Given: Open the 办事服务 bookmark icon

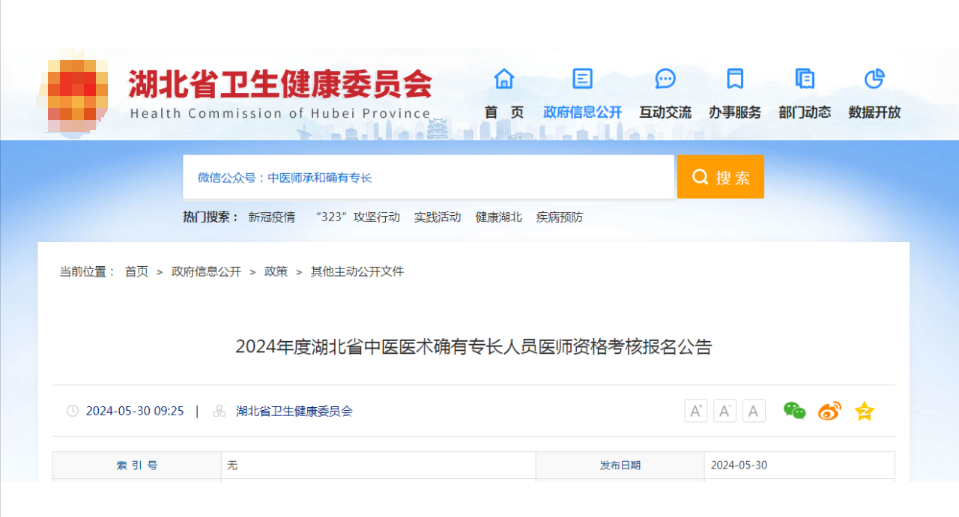Looking at the screenshot, I should coord(735,79).
